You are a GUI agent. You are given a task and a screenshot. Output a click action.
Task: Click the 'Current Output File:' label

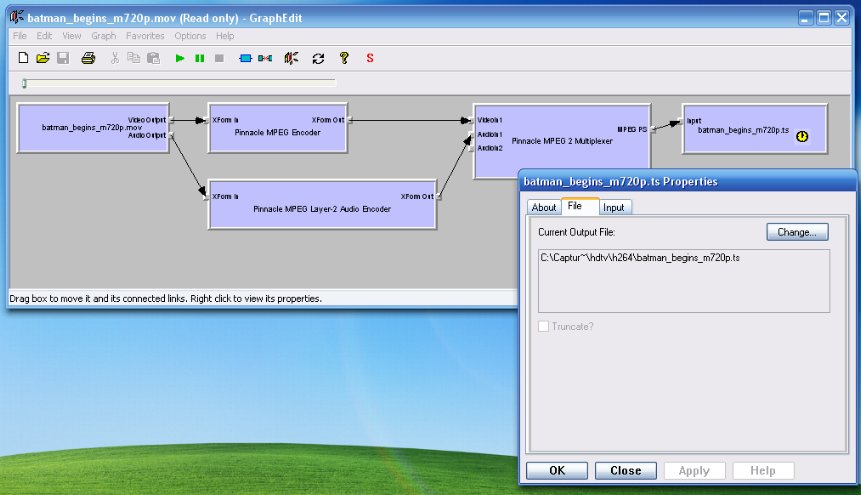point(577,232)
